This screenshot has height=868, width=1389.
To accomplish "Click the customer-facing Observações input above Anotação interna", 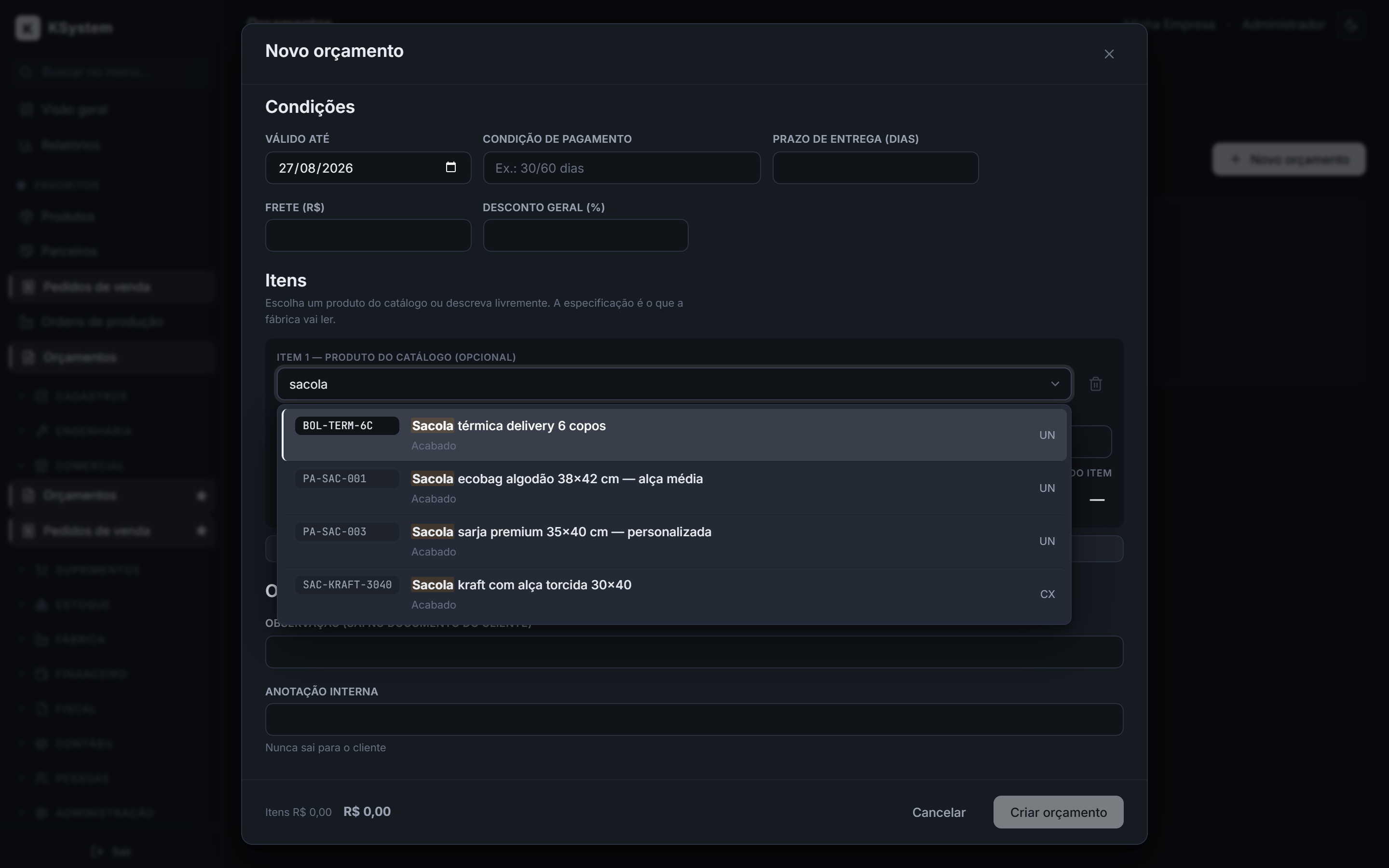I will pyautogui.click(x=694, y=651).
